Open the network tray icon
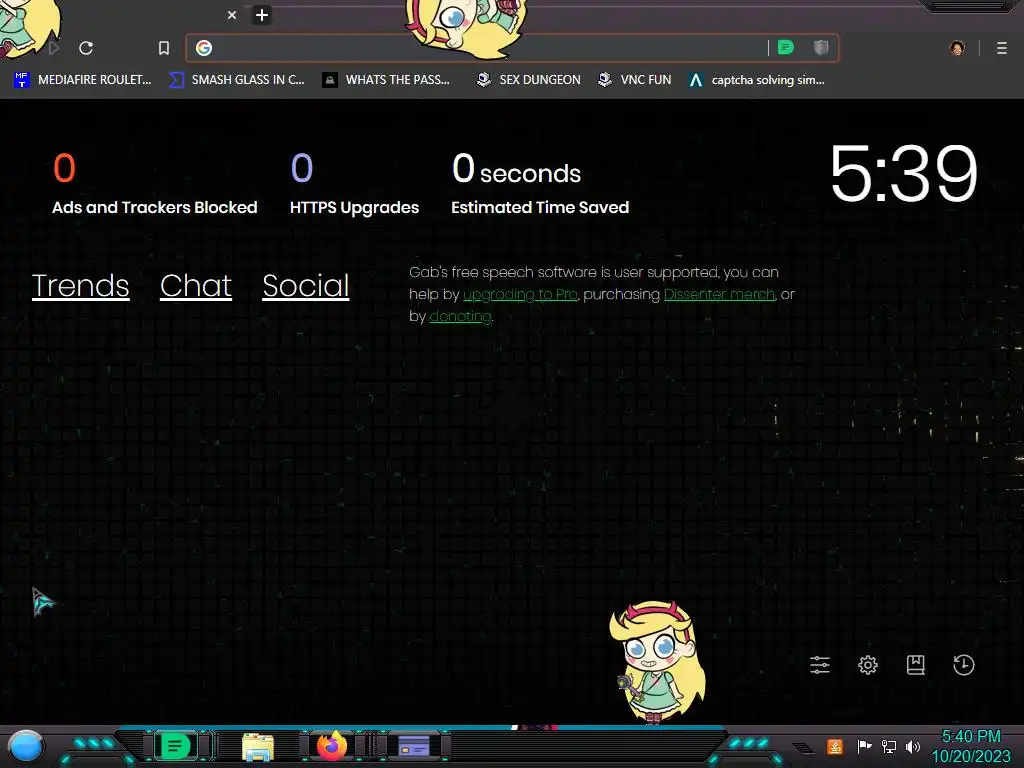 point(889,746)
